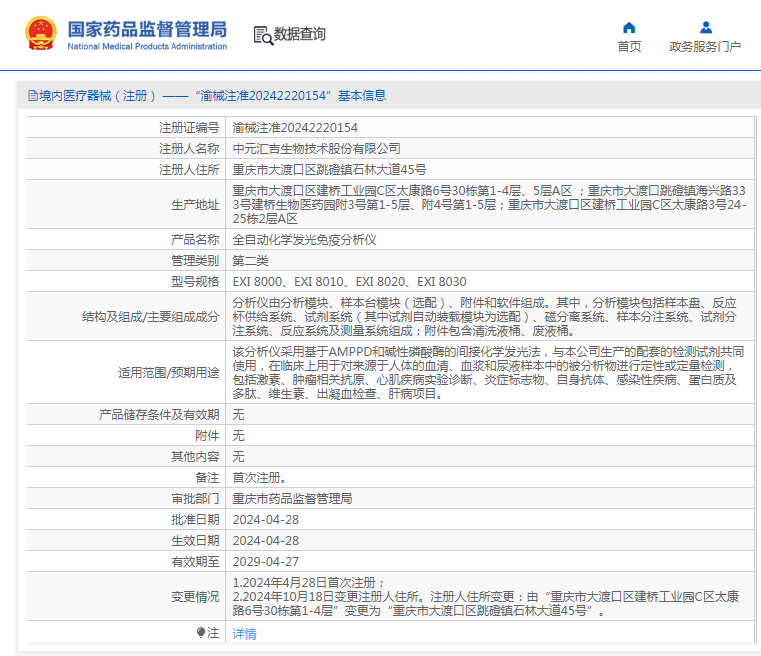This screenshot has height=656, width=761.
Task: Click the 生效日期 row label
Action: point(195,541)
